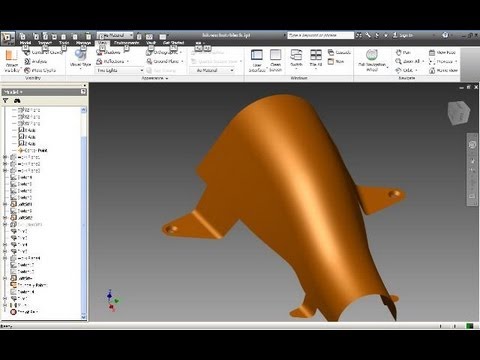Viewport: 480px width, 360px height.
Task: Launch the Full Navigation Wheel
Action: (372, 55)
